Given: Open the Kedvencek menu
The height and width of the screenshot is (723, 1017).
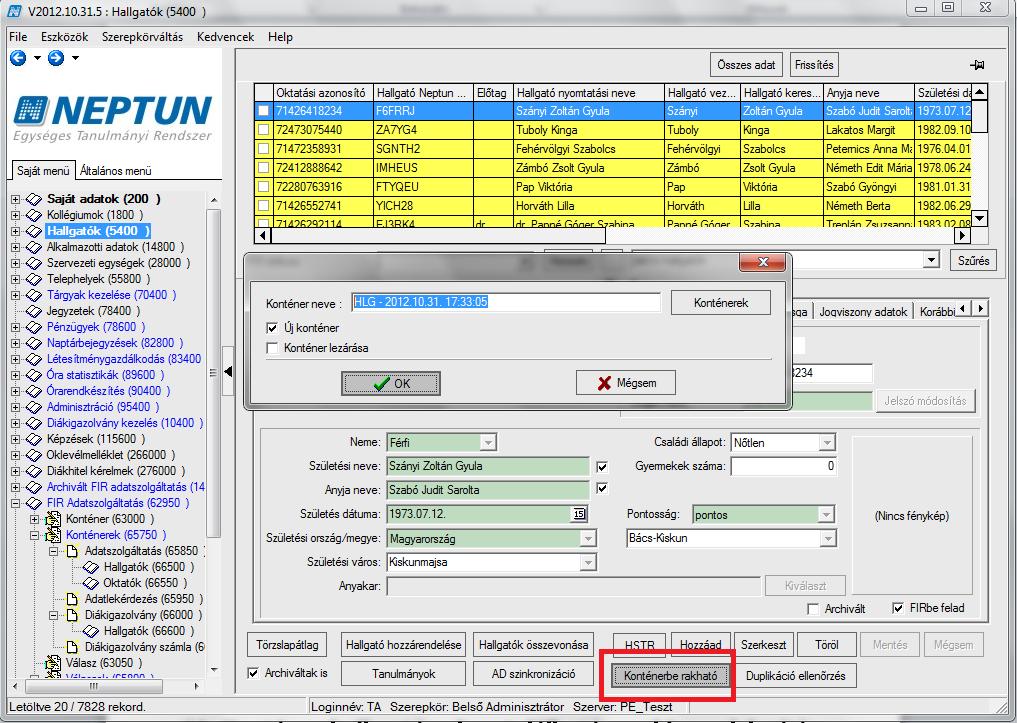Looking at the screenshot, I should (226, 37).
